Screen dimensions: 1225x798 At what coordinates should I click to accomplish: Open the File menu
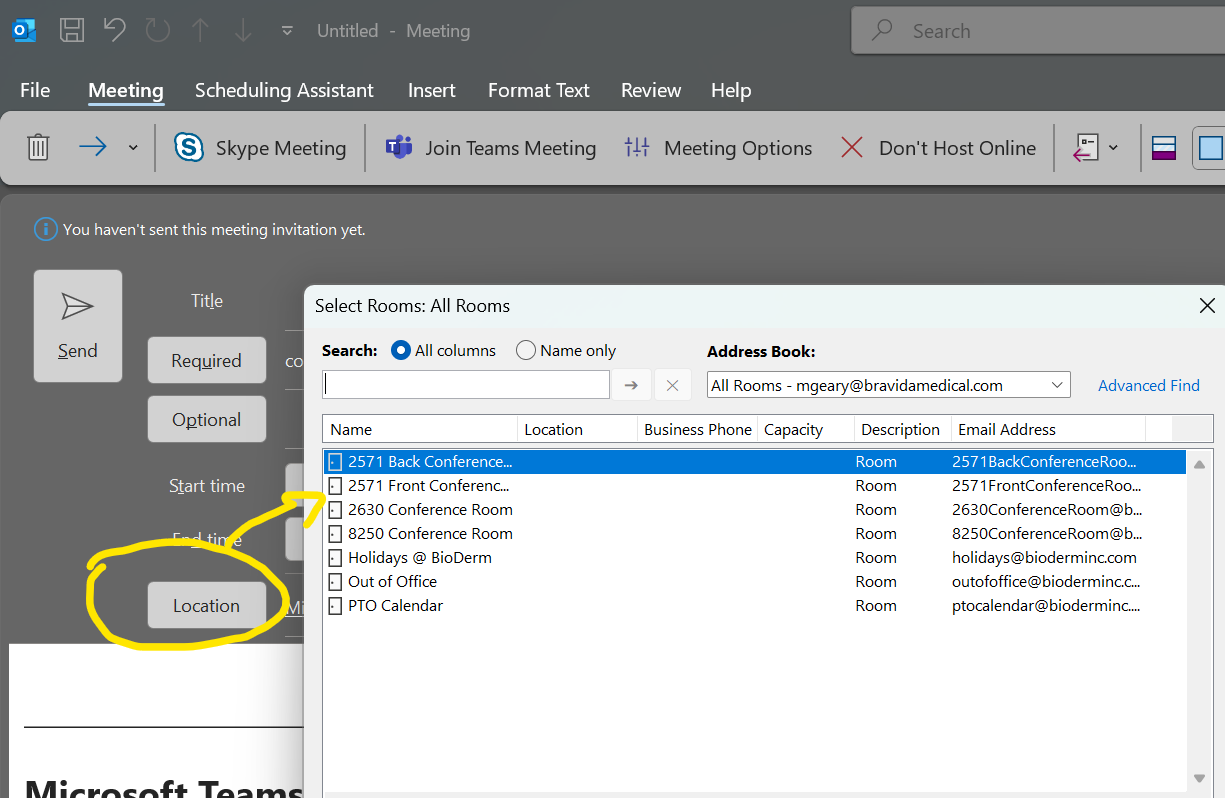35,90
